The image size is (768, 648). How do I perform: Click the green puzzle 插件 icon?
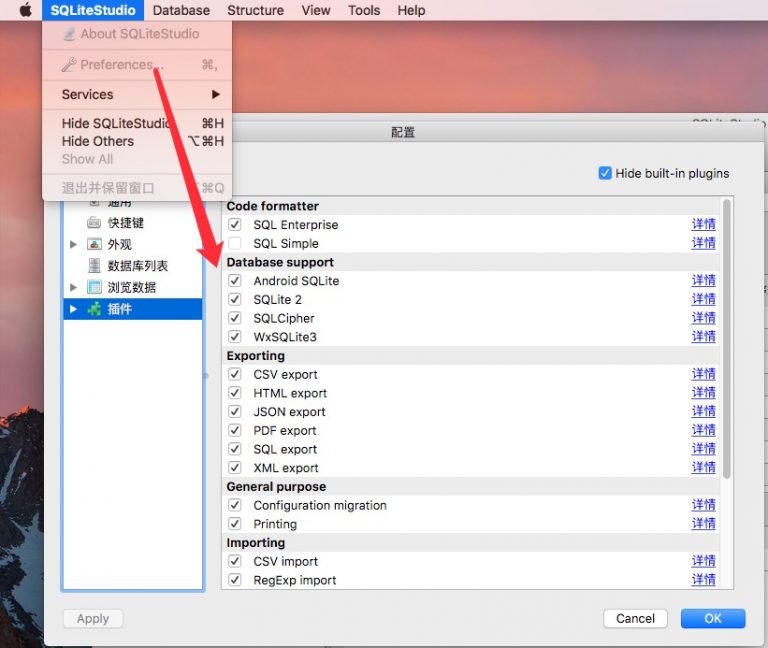pos(94,309)
